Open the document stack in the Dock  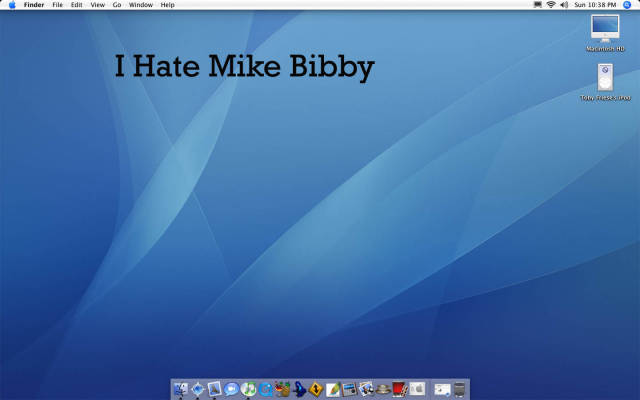tap(442, 389)
